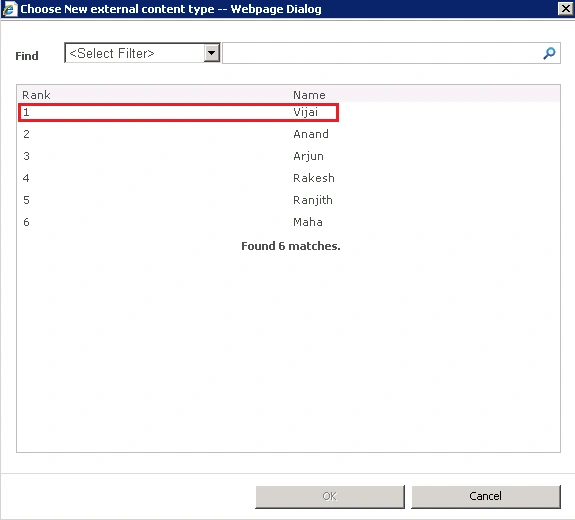Select the name Rakesh in results
This screenshot has height=520, width=575.
pos(314,178)
